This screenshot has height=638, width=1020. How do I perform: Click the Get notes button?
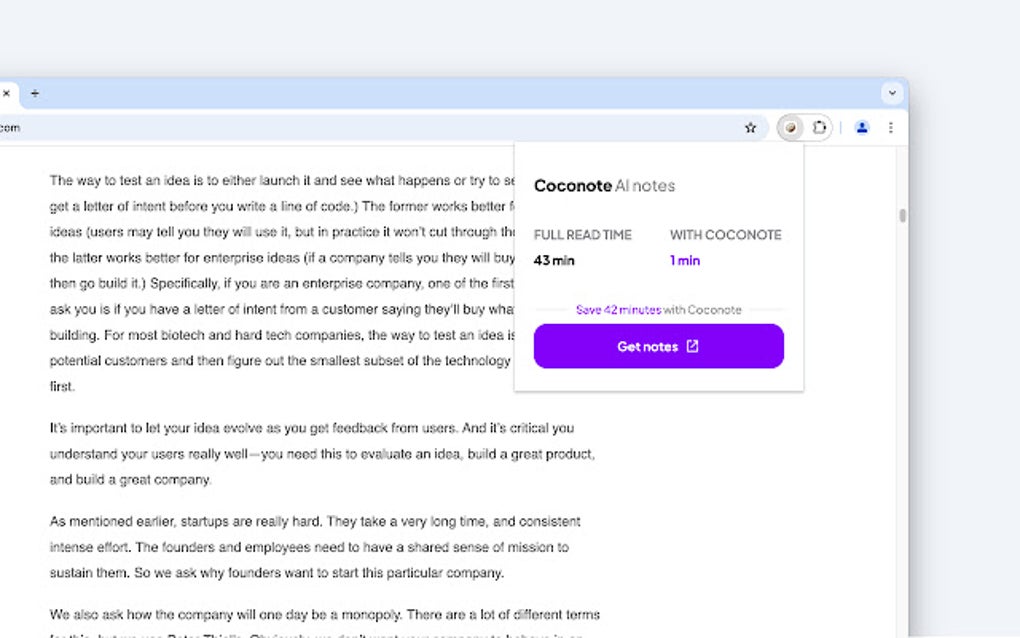click(658, 346)
